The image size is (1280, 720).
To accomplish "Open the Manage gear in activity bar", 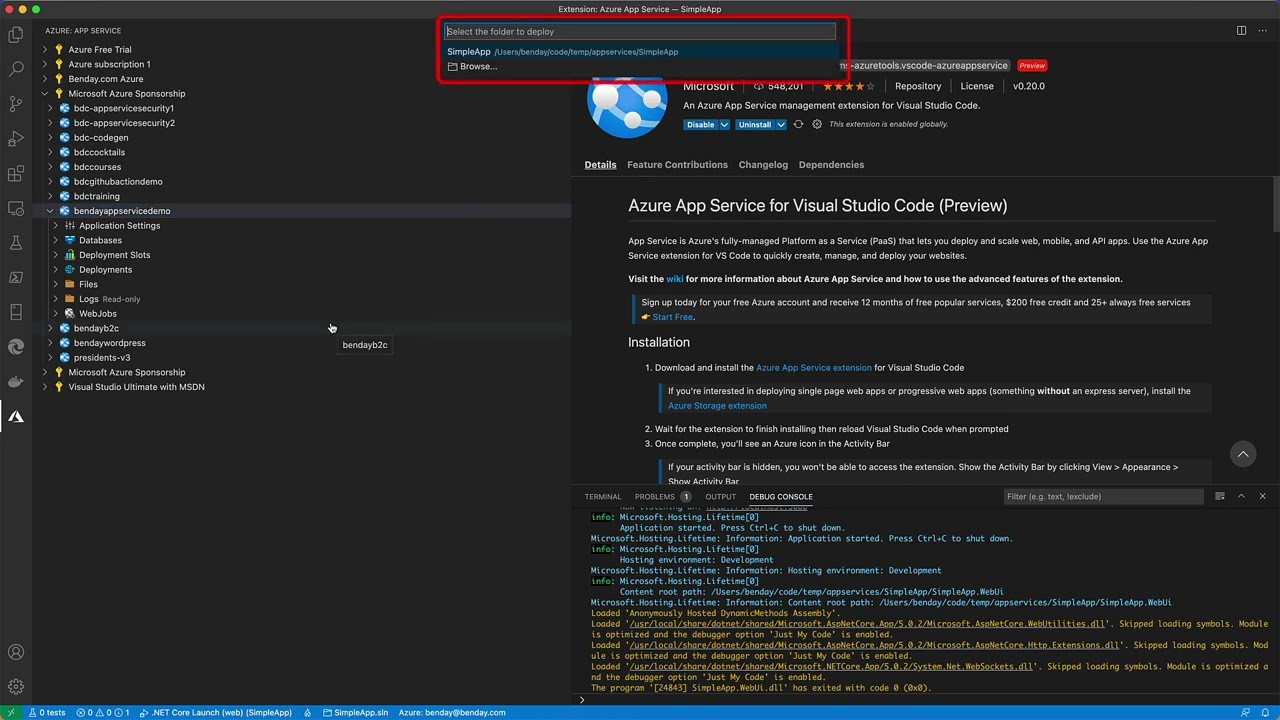I will click(x=16, y=687).
